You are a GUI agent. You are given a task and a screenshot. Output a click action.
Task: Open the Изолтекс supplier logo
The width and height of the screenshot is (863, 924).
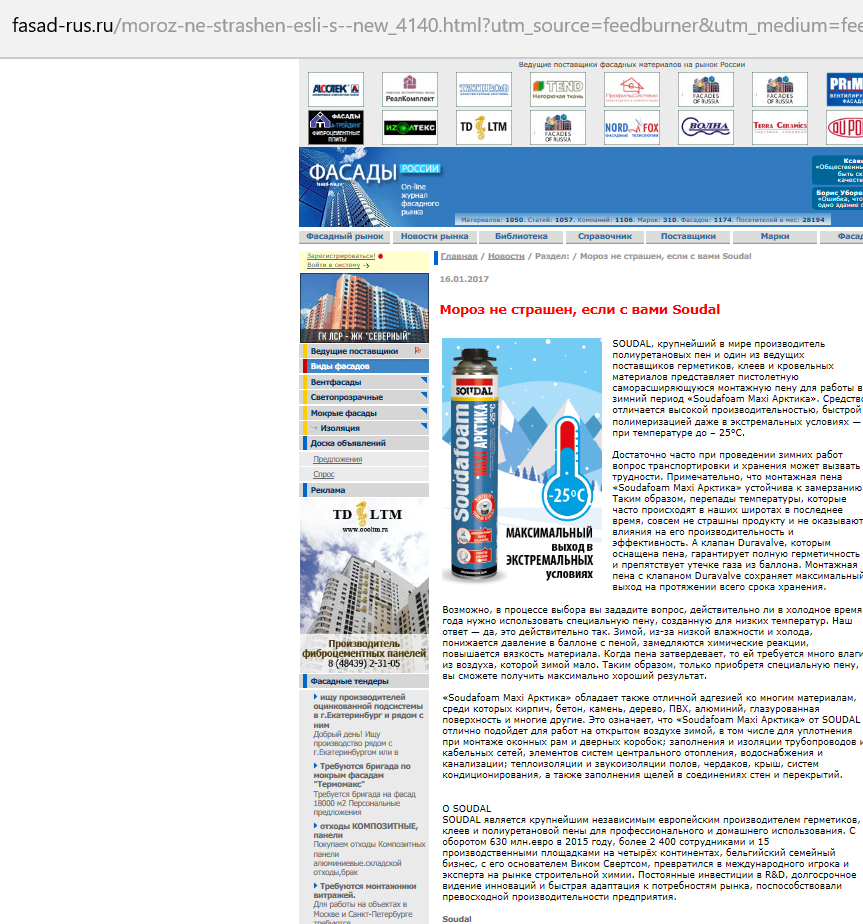pos(410,127)
